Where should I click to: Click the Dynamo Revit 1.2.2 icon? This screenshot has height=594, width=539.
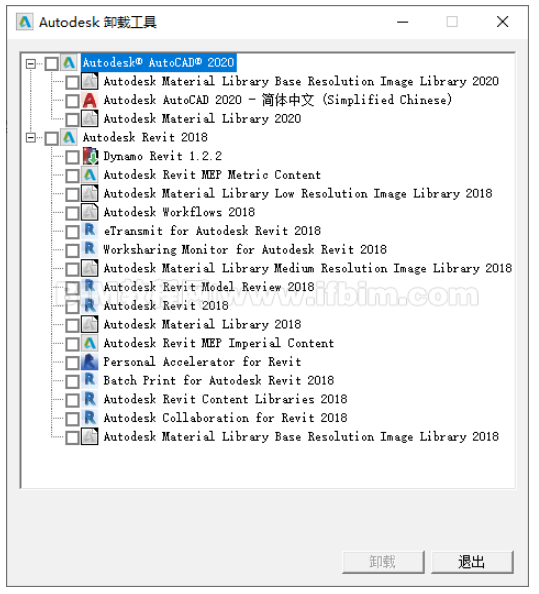90,156
